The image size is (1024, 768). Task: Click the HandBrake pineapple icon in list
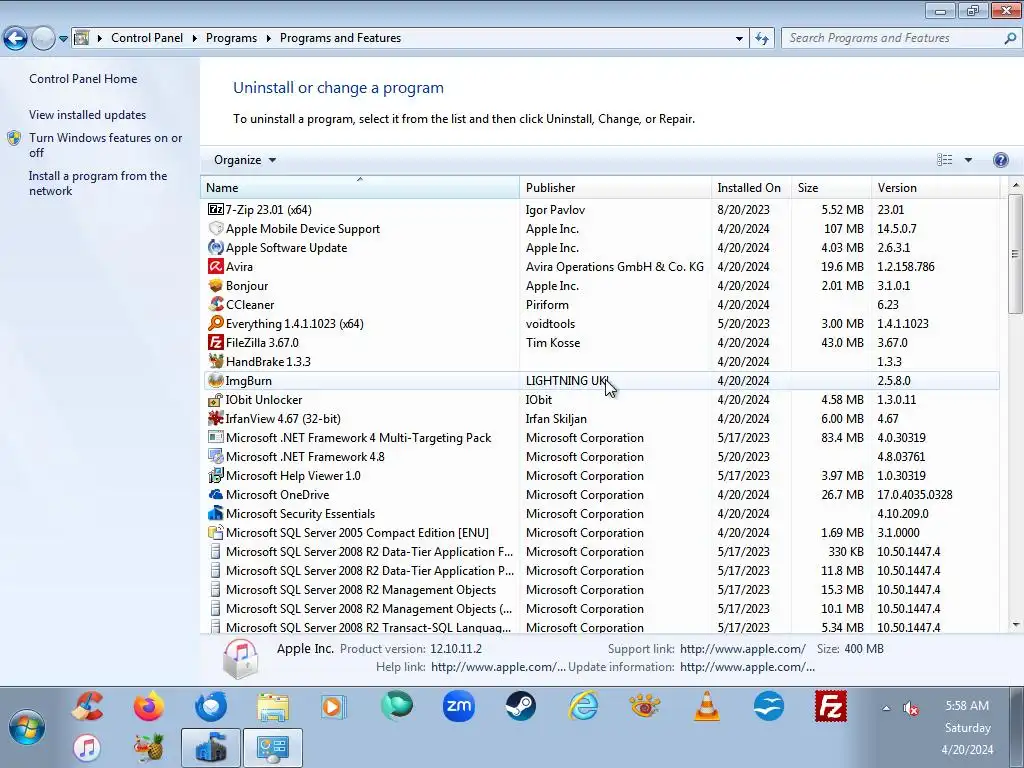coord(216,361)
